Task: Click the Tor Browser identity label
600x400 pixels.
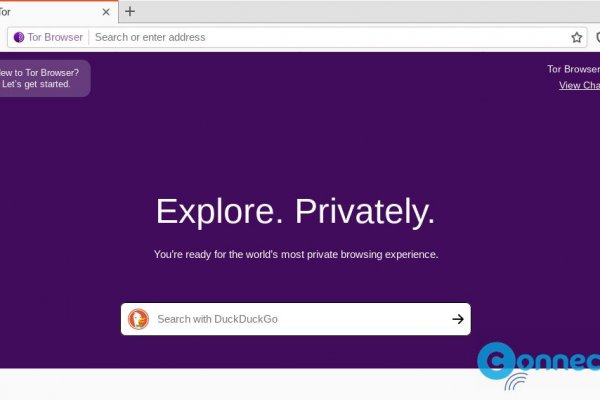Action: coord(54,37)
